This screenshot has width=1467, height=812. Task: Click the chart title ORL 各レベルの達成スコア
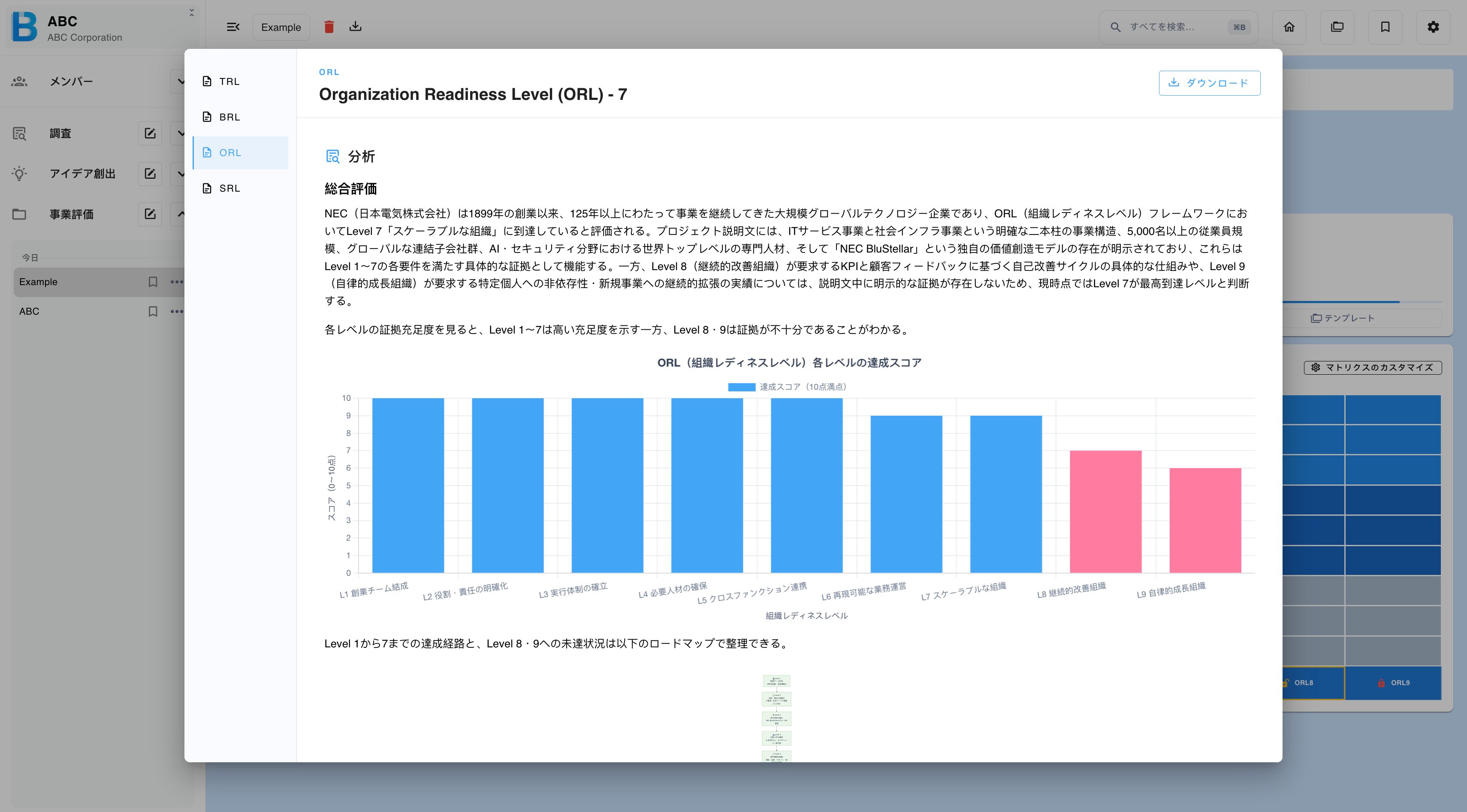(789, 362)
